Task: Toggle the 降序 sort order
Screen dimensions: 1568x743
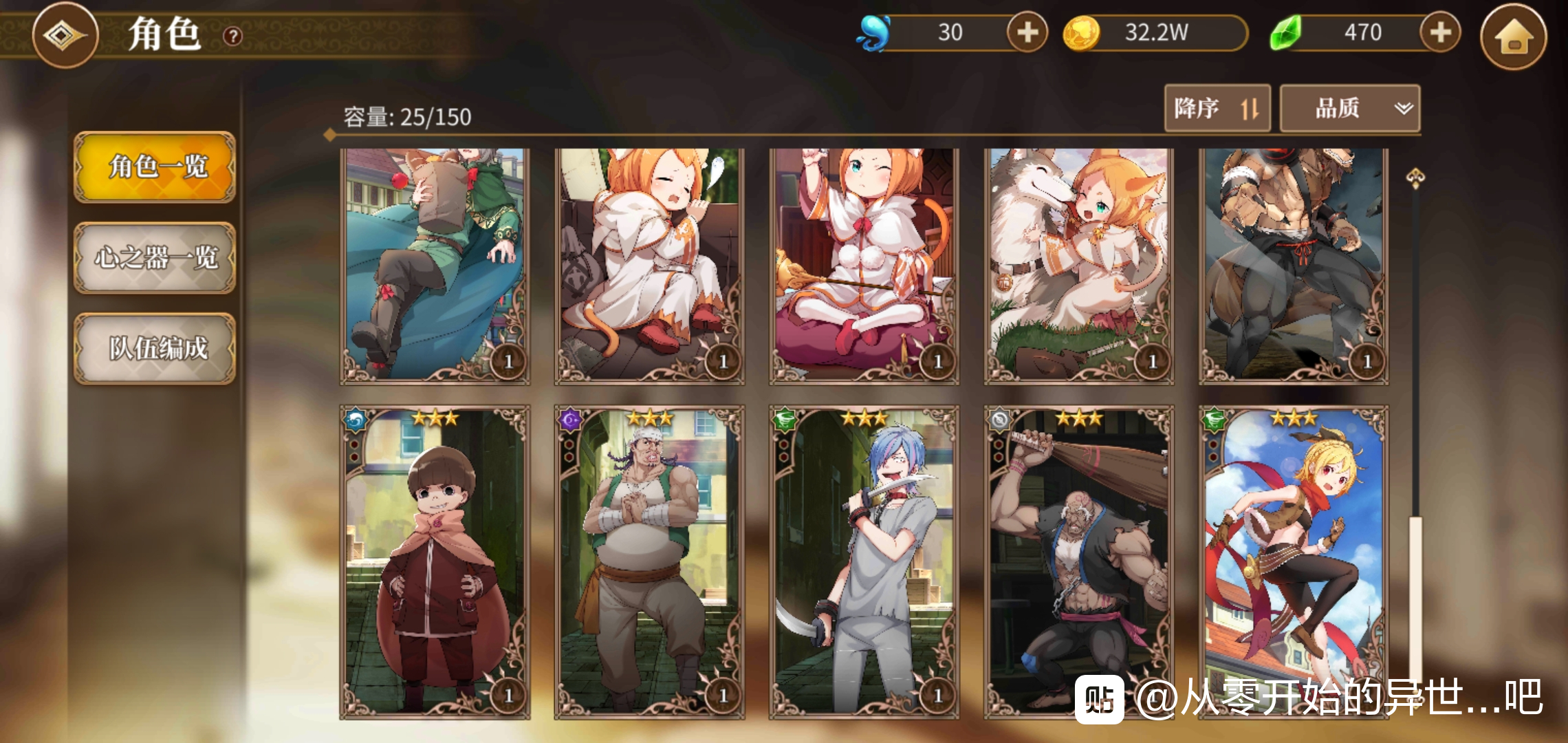Action: (x=1217, y=108)
